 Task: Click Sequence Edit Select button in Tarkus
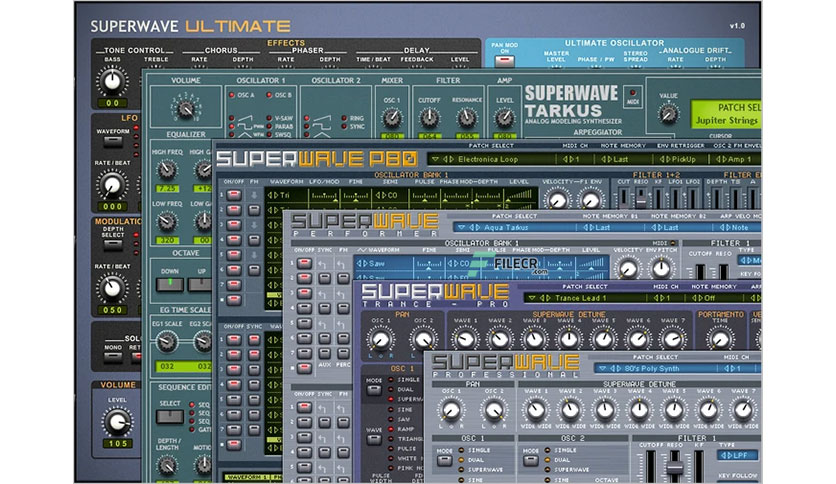(170, 416)
